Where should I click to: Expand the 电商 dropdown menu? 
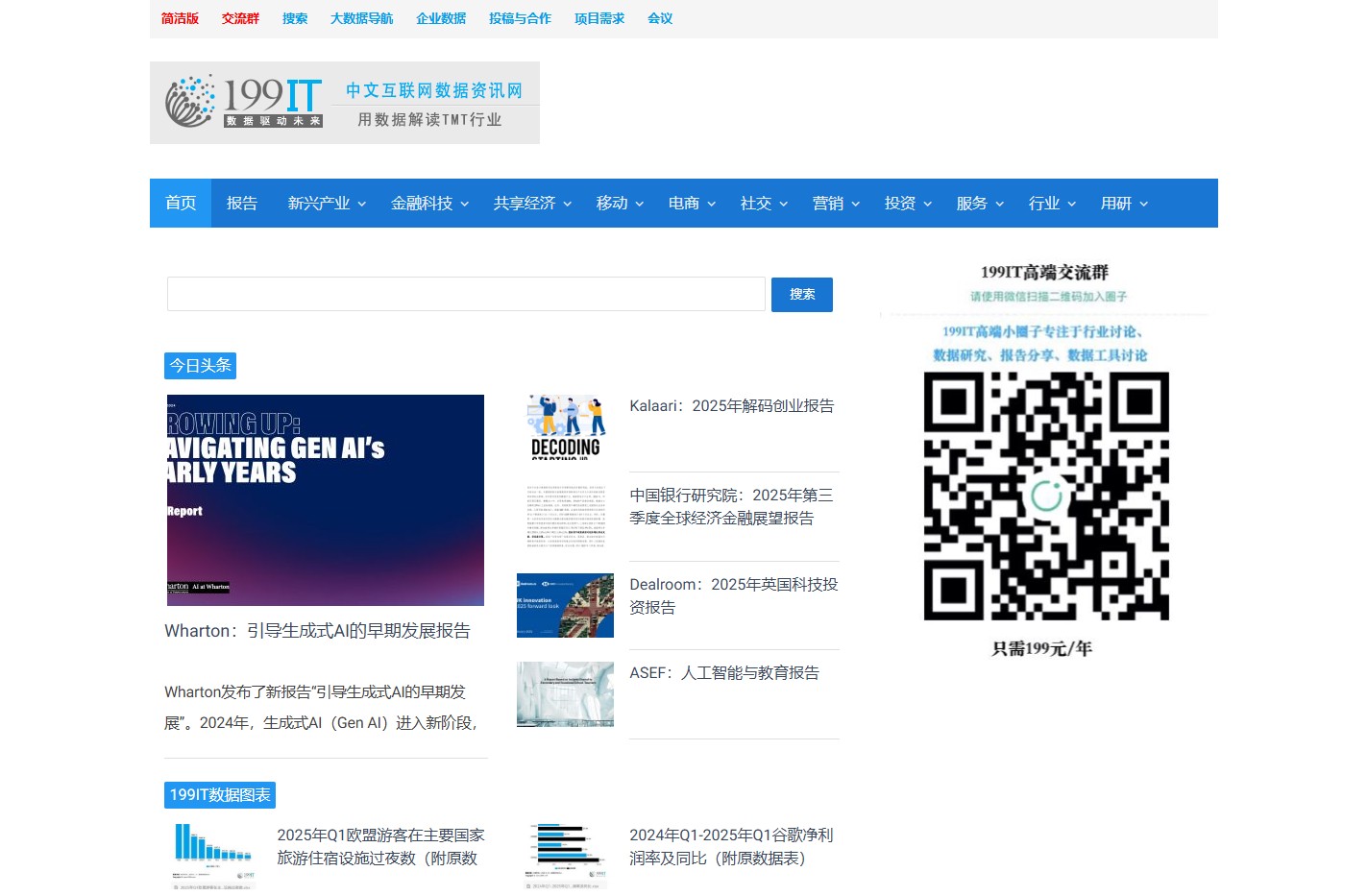coord(692,203)
